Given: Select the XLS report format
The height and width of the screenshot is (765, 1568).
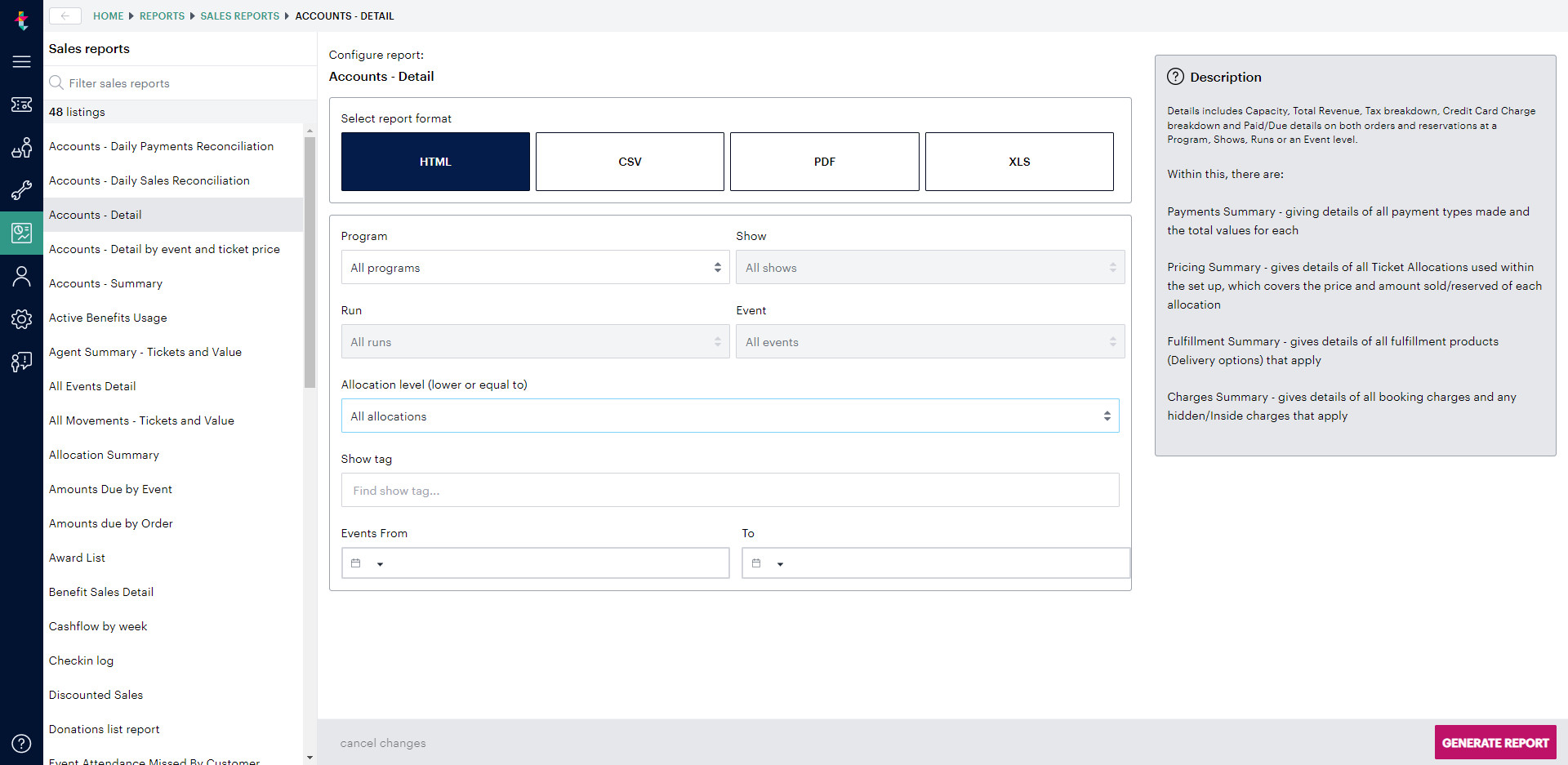Looking at the screenshot, I should [1019, 161].
